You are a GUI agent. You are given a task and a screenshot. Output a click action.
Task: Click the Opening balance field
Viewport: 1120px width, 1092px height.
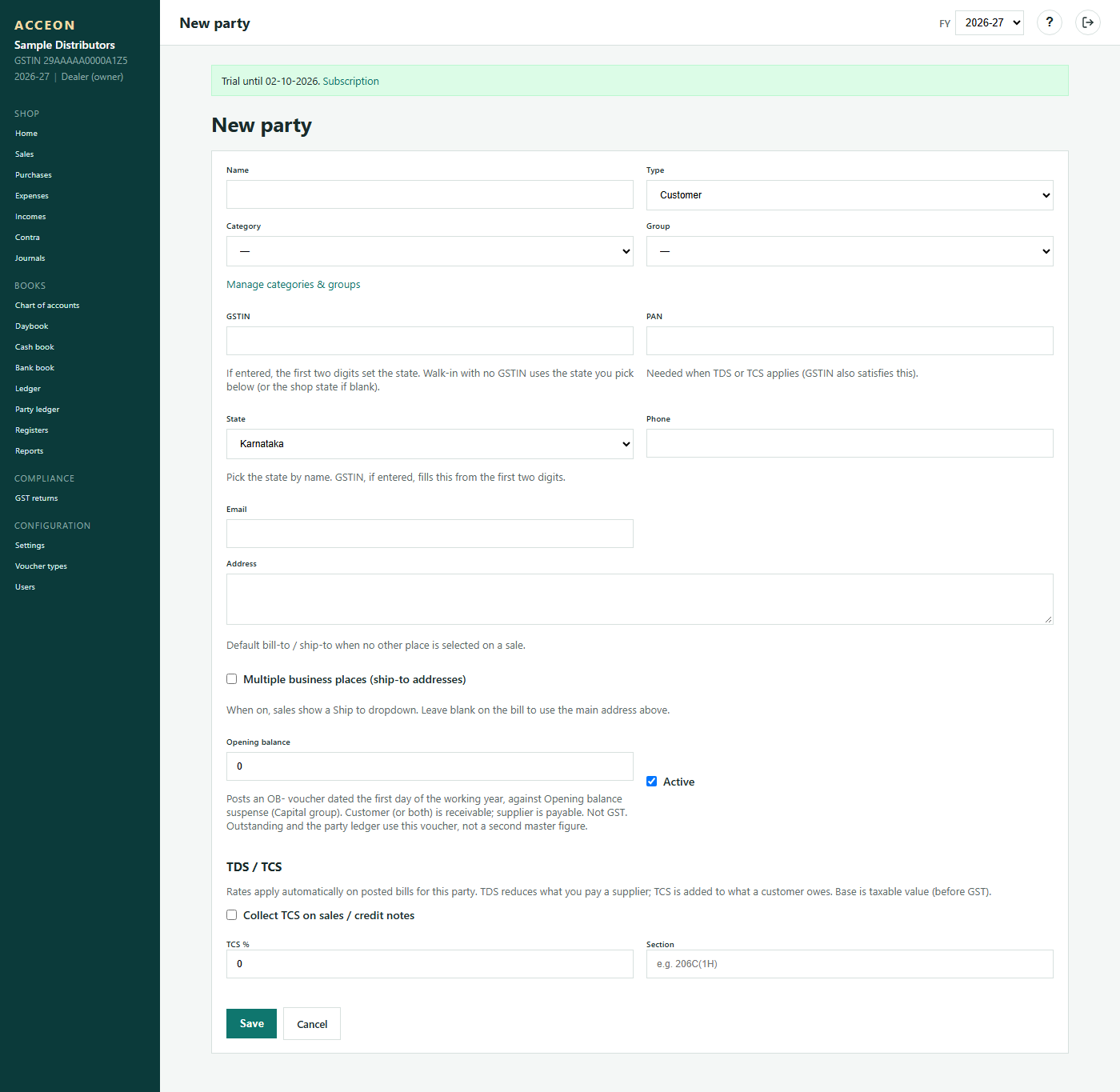430,766
